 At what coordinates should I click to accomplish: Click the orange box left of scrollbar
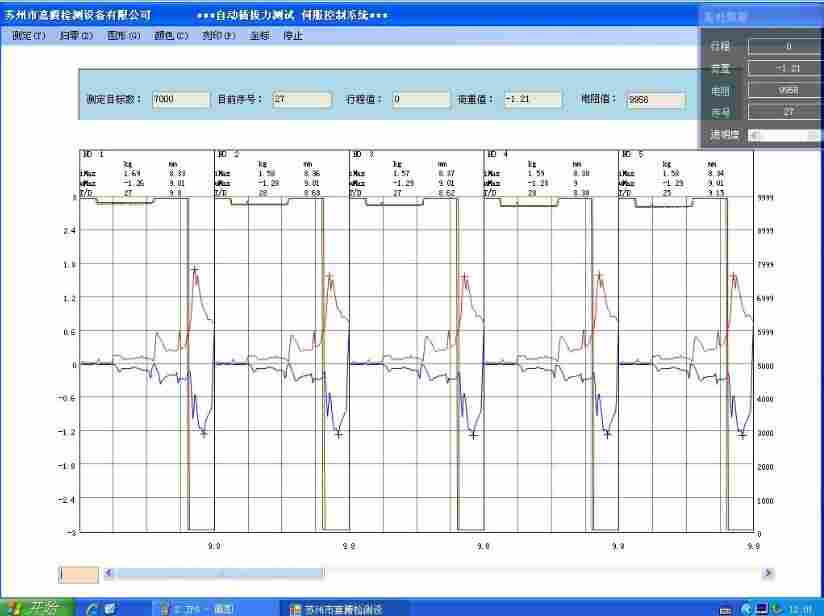(79, 574)
